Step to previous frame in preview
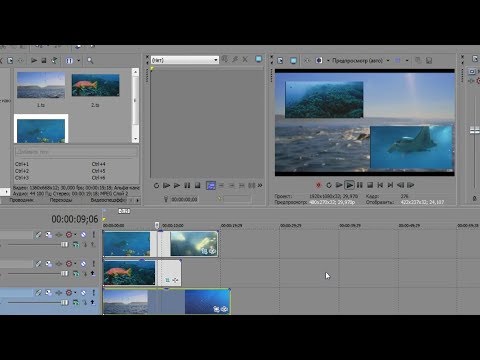Image resolution: width=480 pixels, height=360 pixels. pyautogui.click(x=401, y=185)
